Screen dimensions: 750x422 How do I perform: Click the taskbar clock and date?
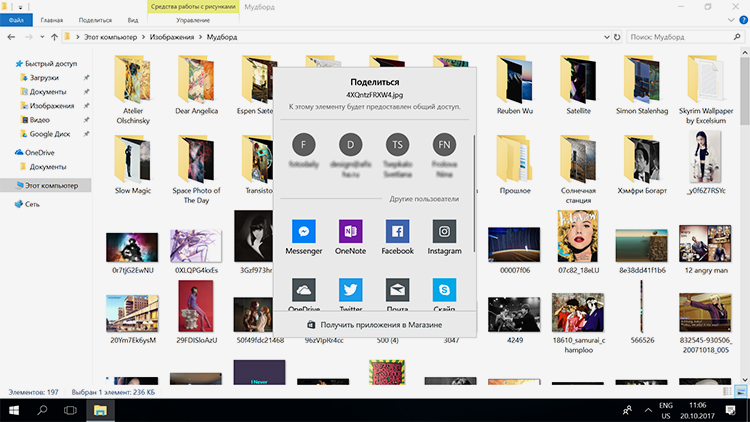pyautogui.click(x=697, y=411)
